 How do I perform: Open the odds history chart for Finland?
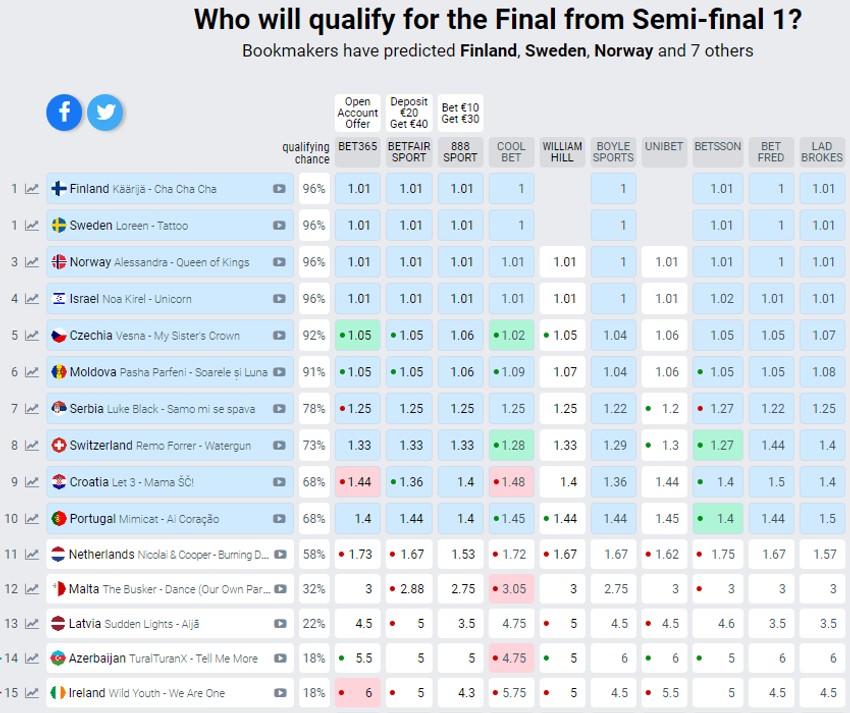click(32, 189)
